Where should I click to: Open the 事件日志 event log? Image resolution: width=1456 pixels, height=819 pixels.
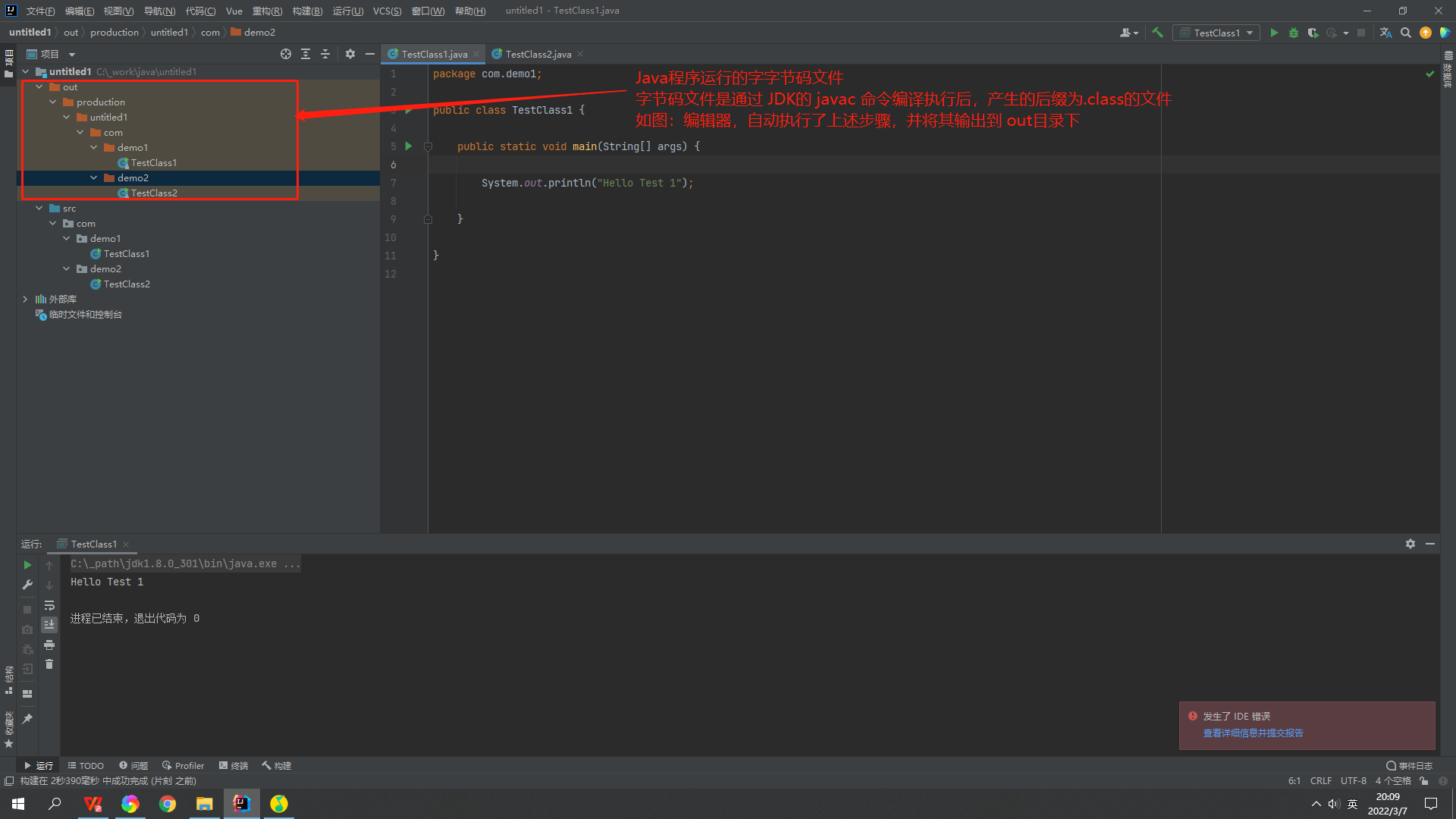coord(1410,766)
